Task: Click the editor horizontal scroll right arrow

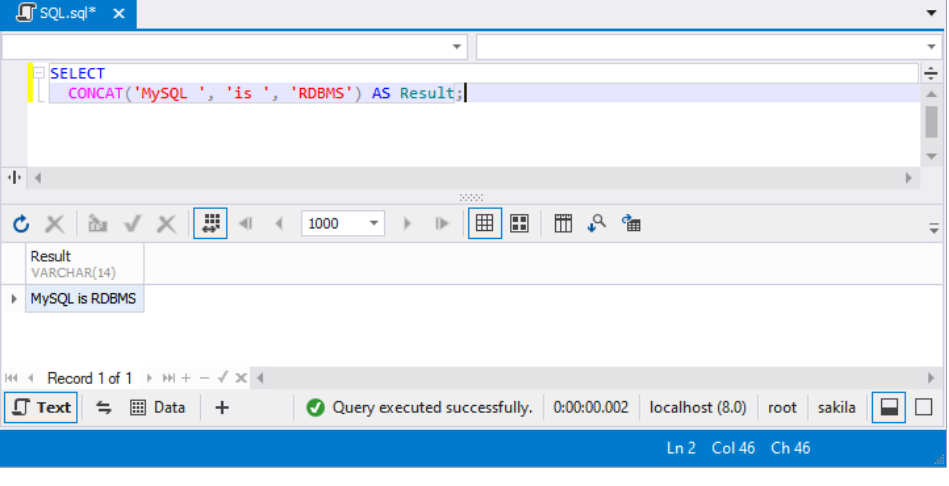Action: tap(908, 178)
